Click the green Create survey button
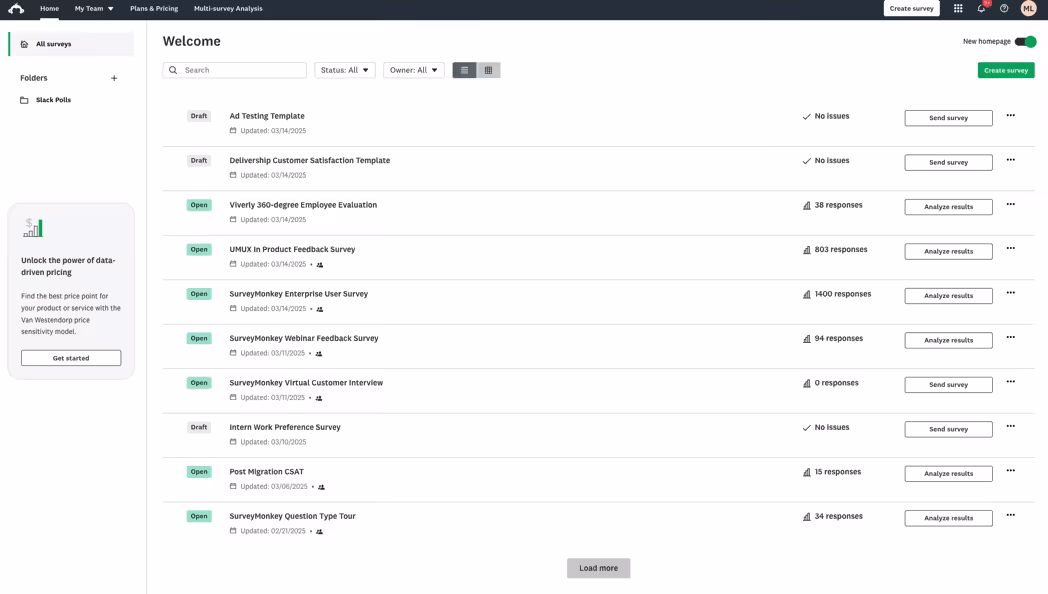 click(x=1006, y=70)
